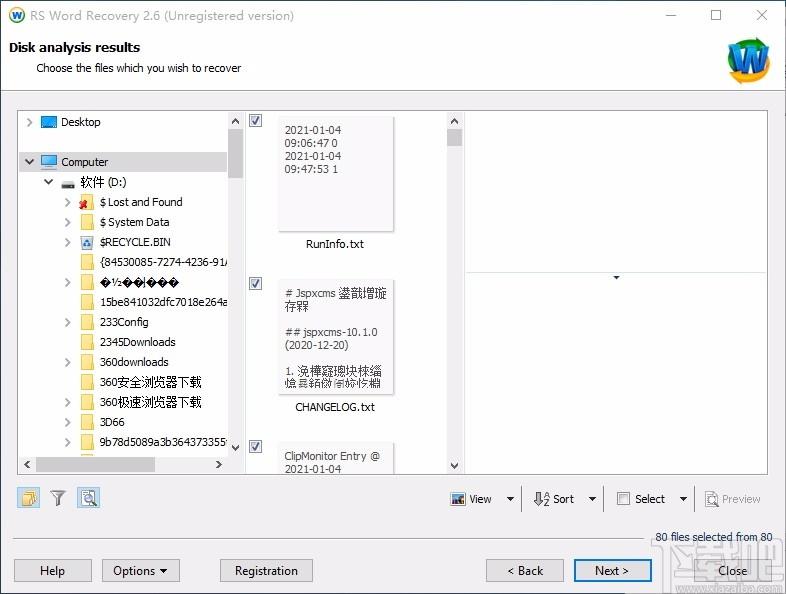Uncheck the RunInfo.txt checkbox
This screenshot has height=594, width=786.
[256, 120]
